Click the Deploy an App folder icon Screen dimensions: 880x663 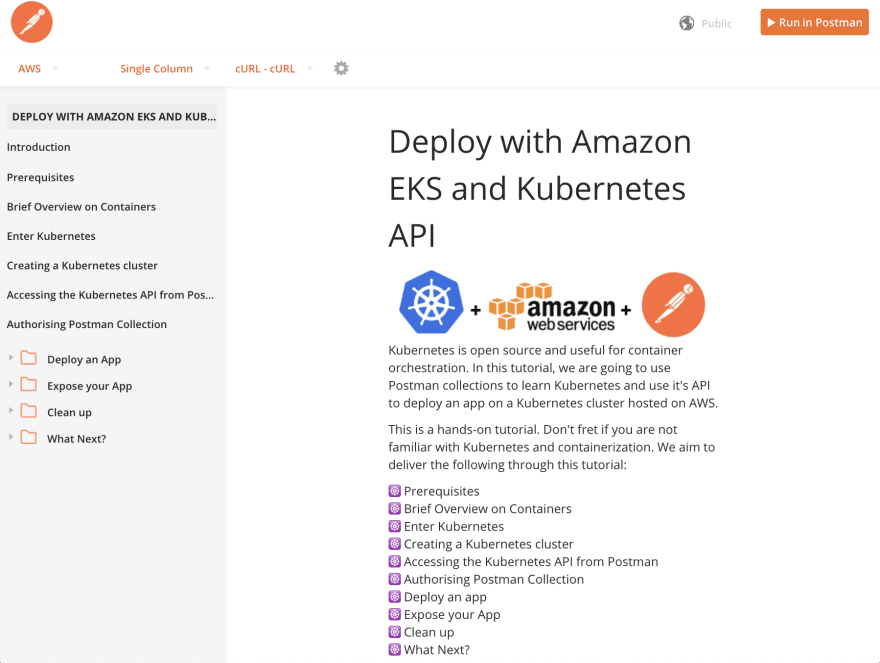click(x=29, y=358)
